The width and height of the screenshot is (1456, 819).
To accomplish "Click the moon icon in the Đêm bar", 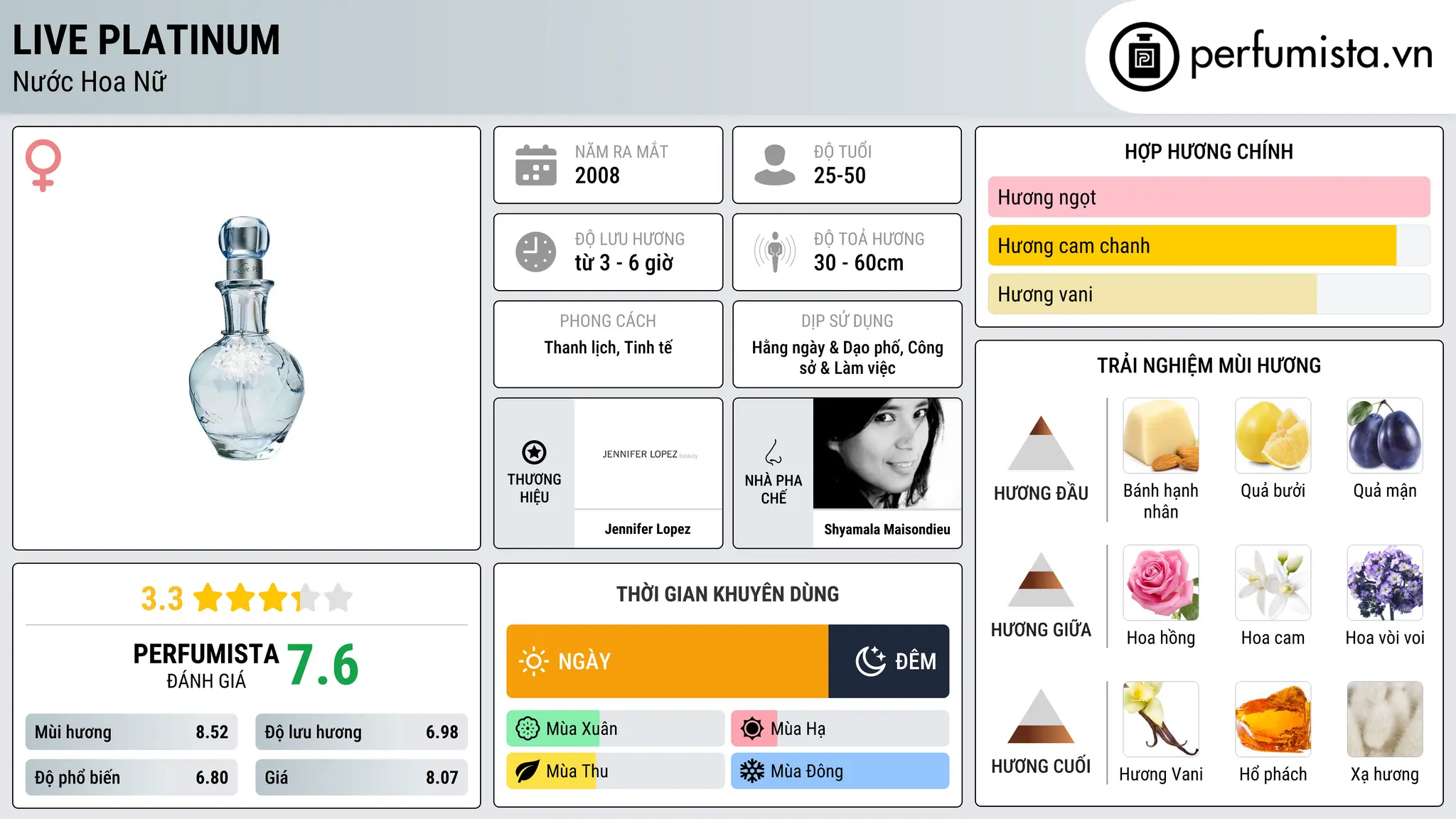I will [870, 661].
